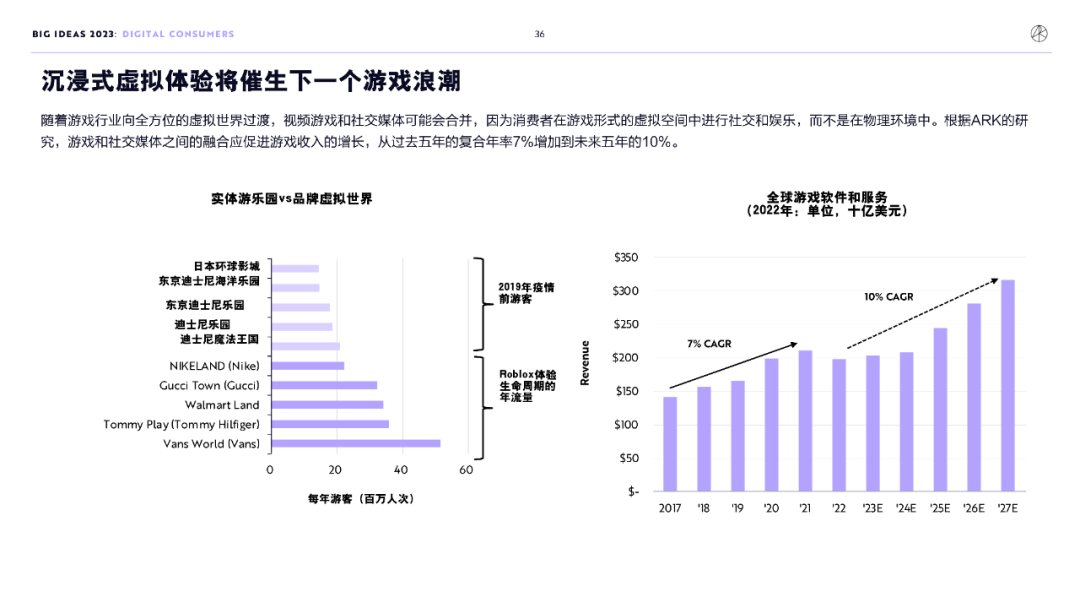Click the 2017 revenue bar
This screenshot has width=1080, height=608.
[669, 444]
